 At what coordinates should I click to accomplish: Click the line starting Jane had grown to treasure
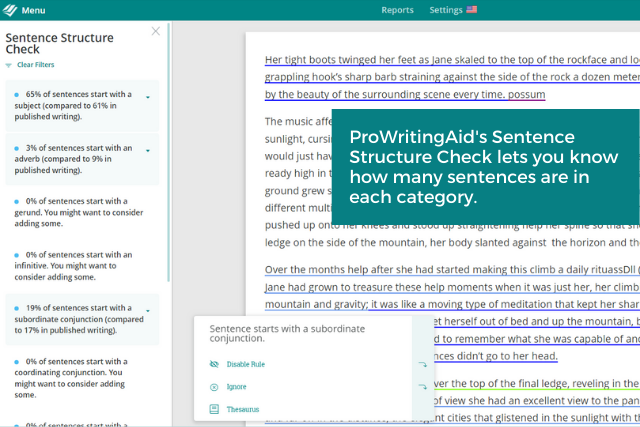pos(452,287)
